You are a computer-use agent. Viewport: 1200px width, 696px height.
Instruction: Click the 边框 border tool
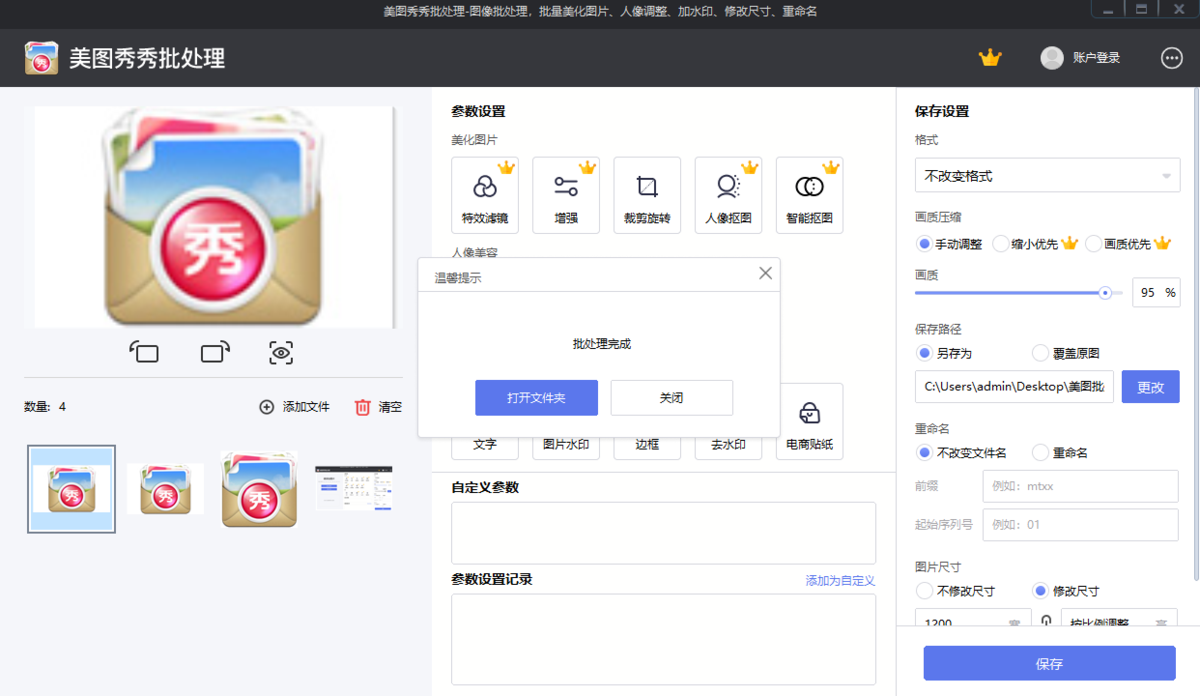coord(647,445)
